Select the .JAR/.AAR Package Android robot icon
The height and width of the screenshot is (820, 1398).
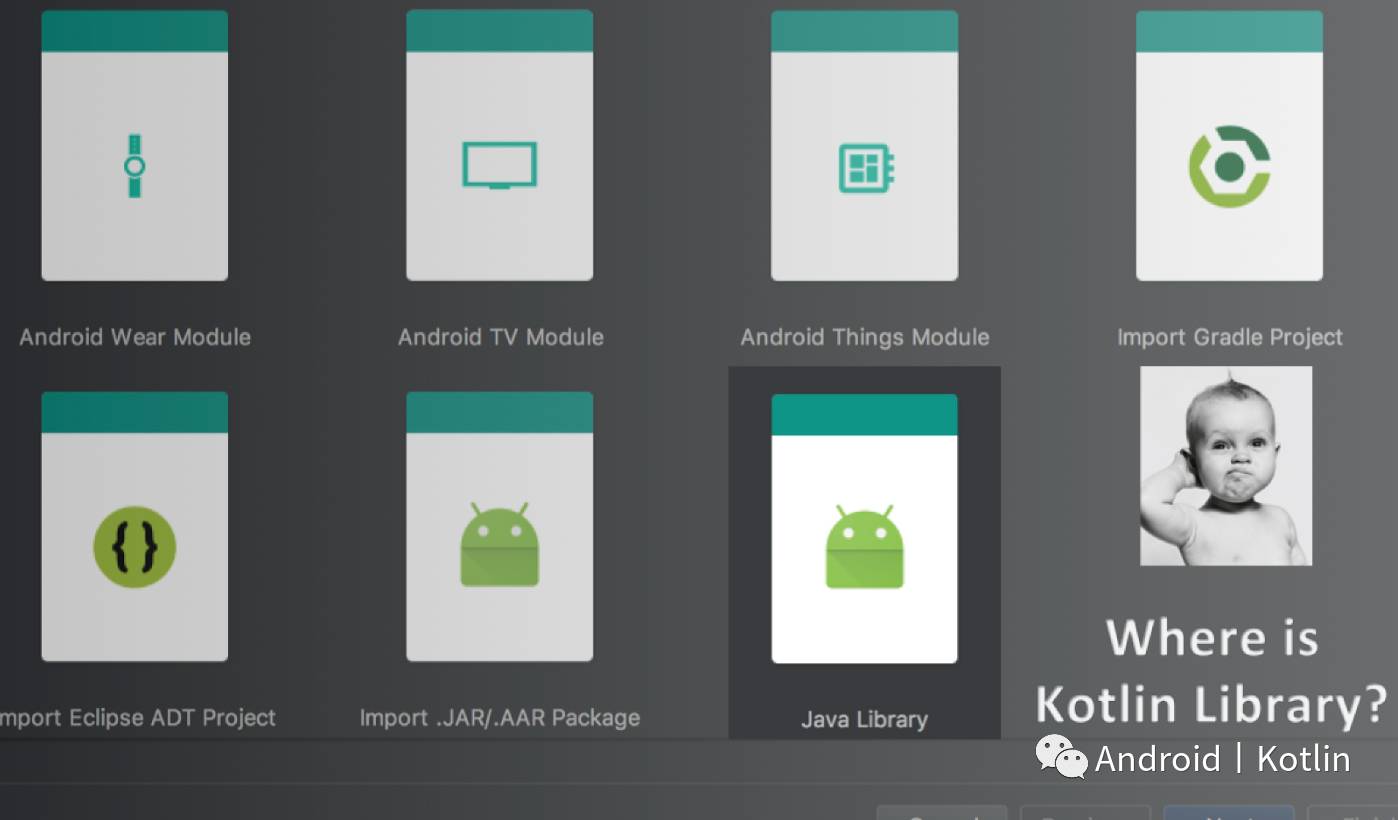pyautogui.click(x=500, y=546)
